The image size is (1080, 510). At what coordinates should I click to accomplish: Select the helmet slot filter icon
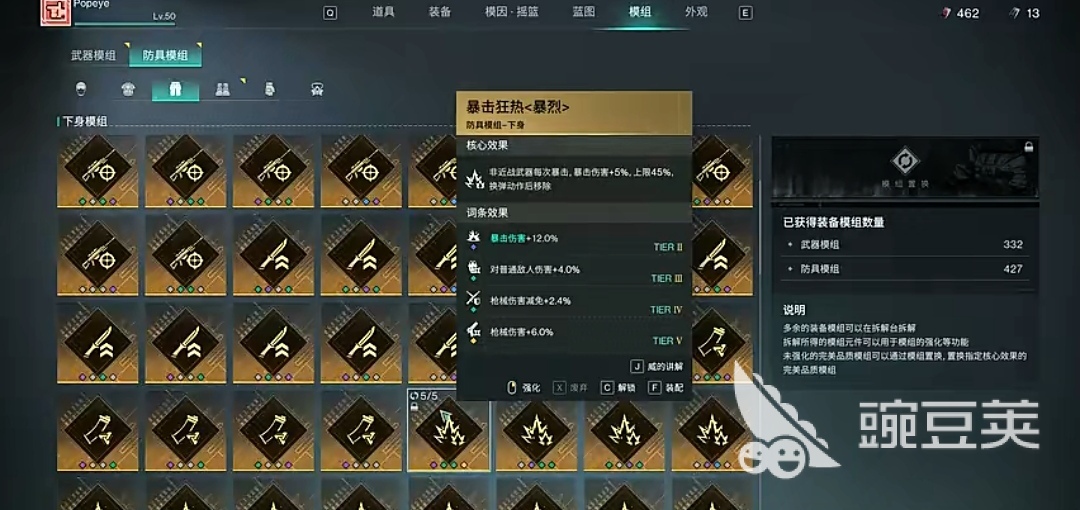(x=81, y=90)
